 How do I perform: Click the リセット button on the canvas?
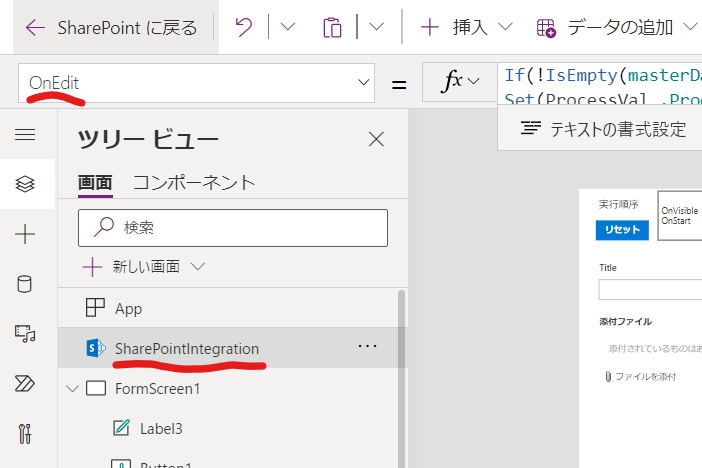[622, 230]
